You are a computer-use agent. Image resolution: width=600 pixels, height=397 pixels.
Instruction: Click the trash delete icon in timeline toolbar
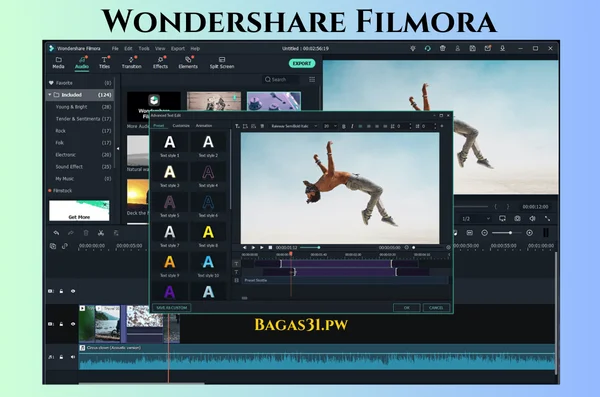(x=86, y=233)
